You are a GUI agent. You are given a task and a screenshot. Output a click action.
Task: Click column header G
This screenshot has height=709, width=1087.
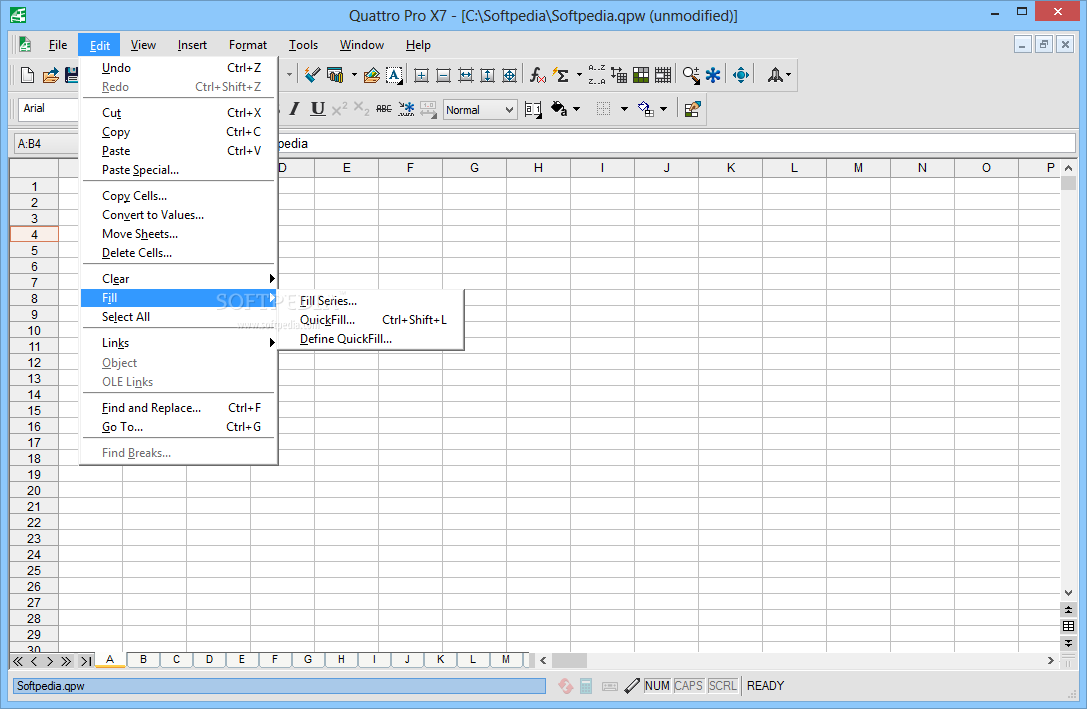coord(474,168)
